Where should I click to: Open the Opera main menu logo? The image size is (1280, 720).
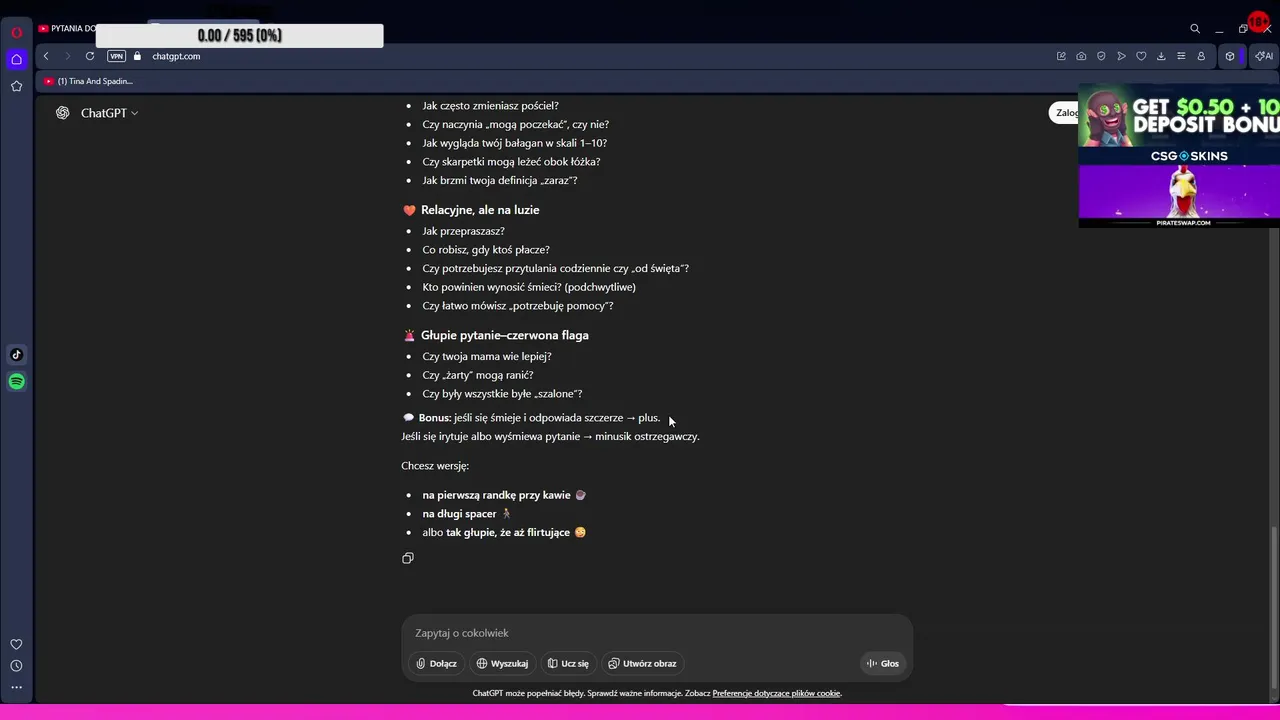tap(16, 33)
